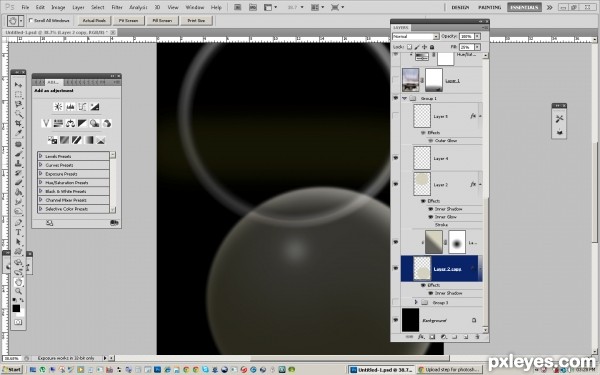Image resolution: width=600 pixels, height=375 pixels.
Task: Toggle visibility of Layer 1
Action: tap(396, 80)
